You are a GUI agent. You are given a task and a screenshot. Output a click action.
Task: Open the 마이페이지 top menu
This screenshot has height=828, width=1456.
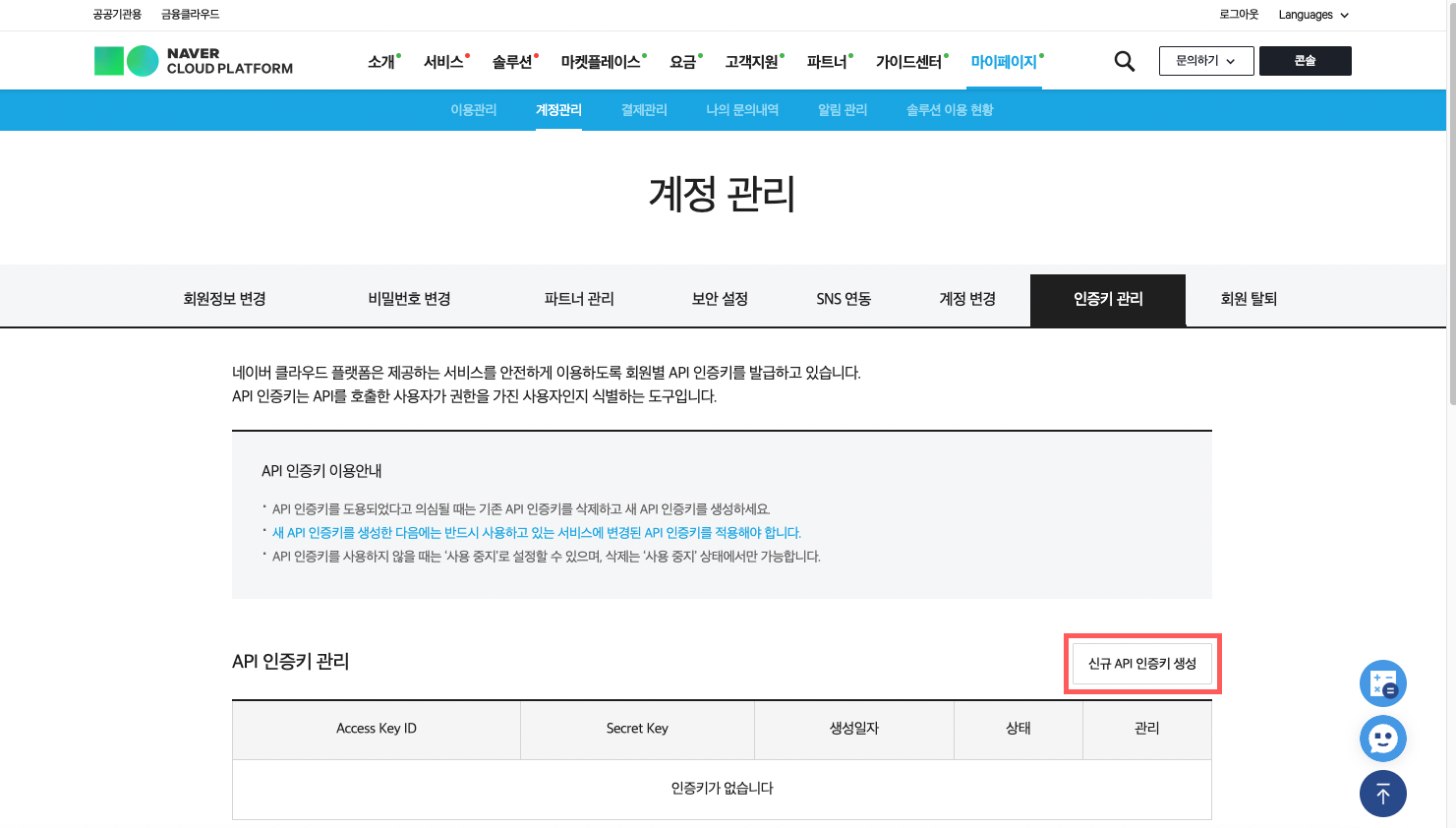tap(1004, 62)
